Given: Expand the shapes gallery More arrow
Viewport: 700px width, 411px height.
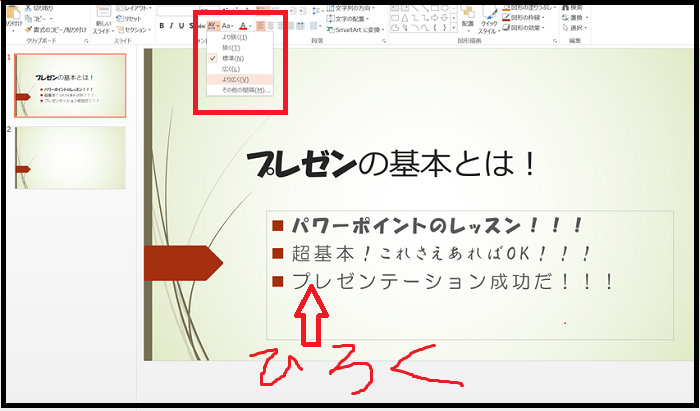Looking at the screenshot, I should (454, 28).
